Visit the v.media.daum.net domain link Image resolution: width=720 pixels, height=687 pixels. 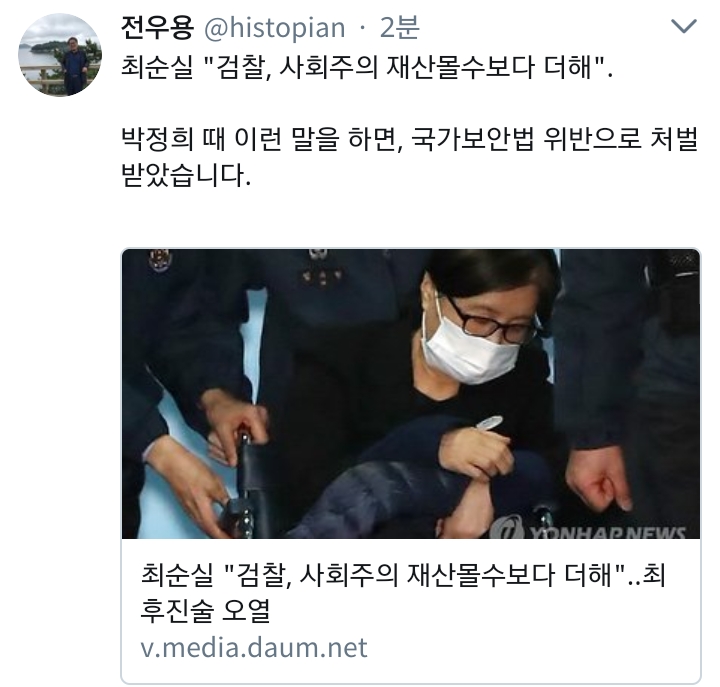pos(254,648)
